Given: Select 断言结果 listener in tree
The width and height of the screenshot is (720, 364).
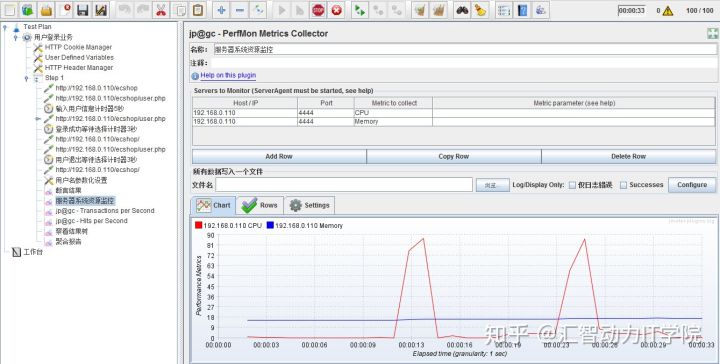Looking at the screenshot, I should coord(68,190).
